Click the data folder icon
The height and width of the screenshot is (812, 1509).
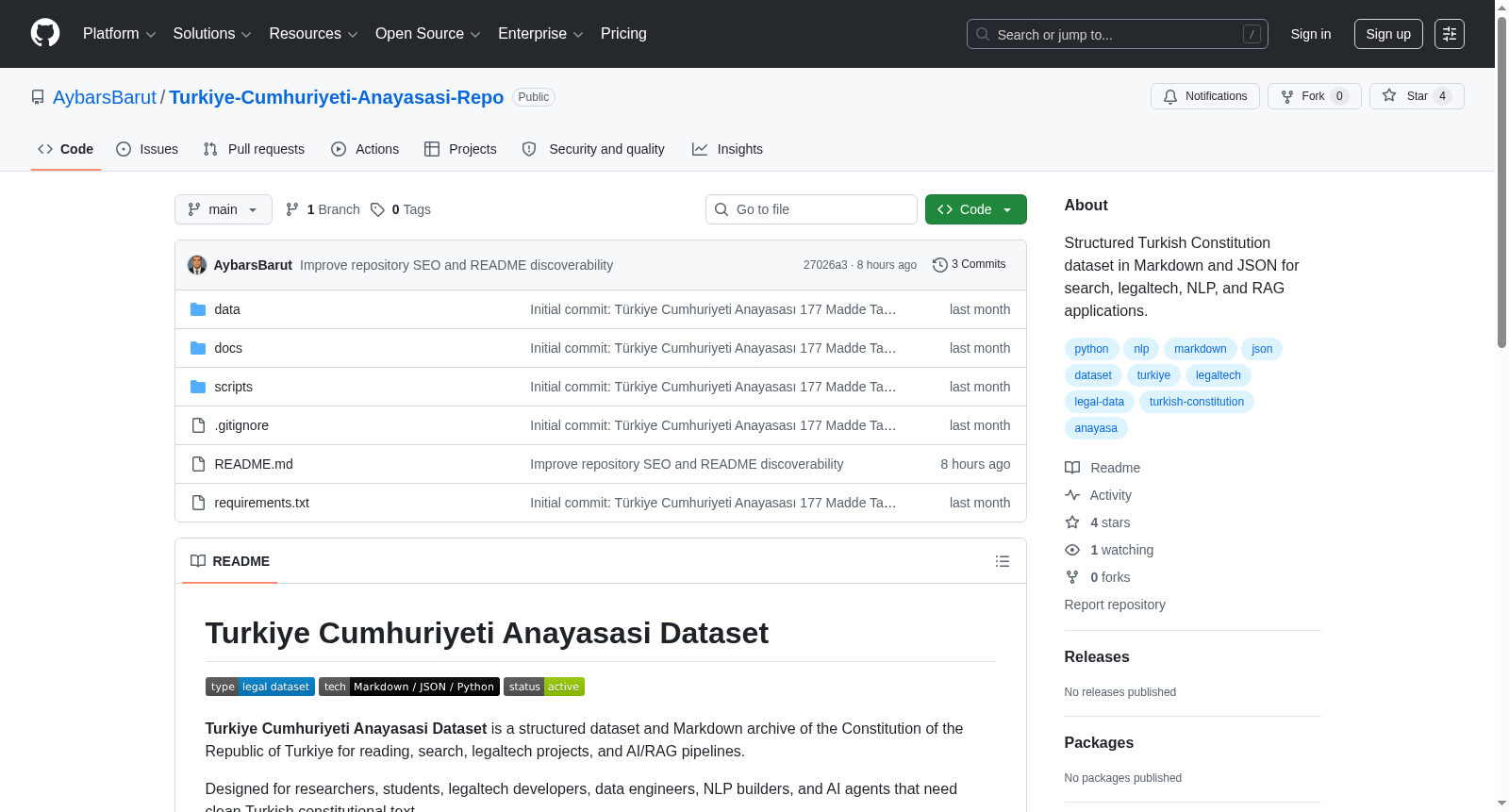[198, 309]
